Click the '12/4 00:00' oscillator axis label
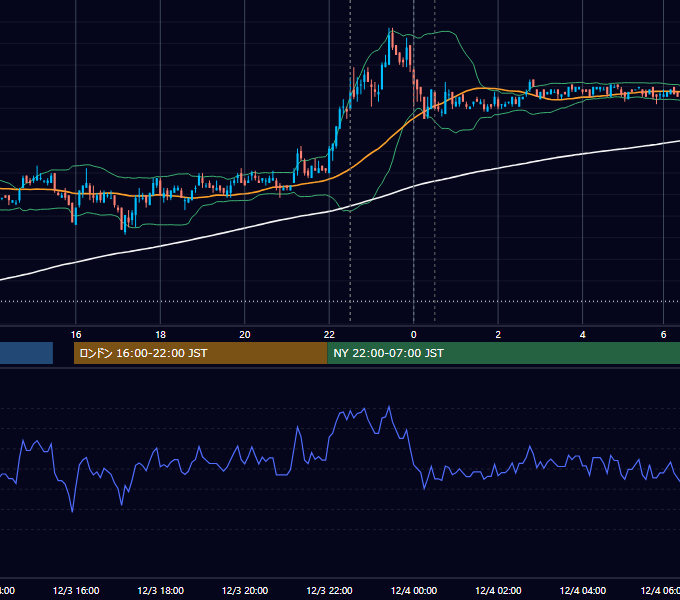Viewport: 680px width, 600px height. coord(414,590)
